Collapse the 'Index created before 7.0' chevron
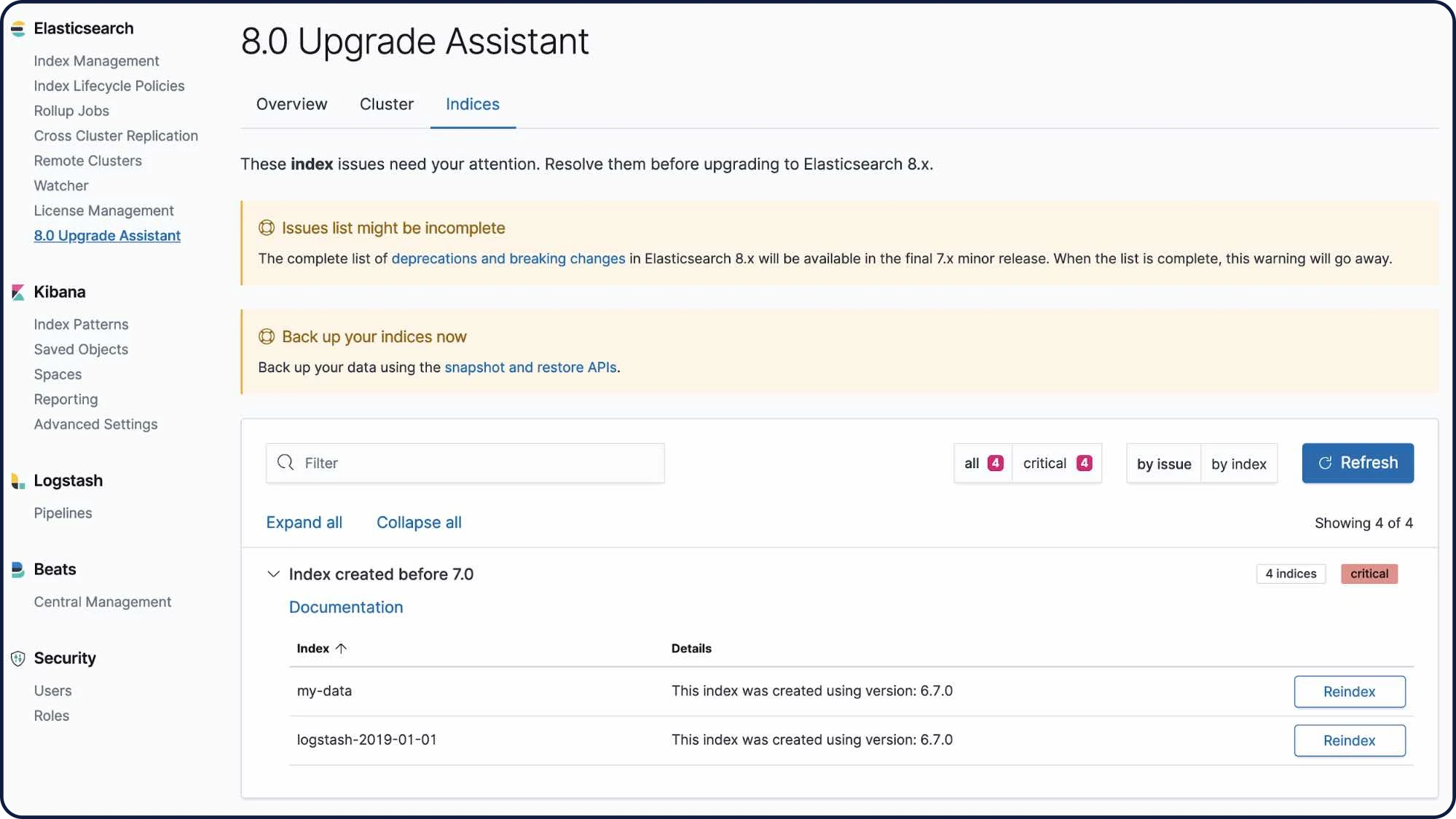1456x819 pixels. [273, 574]
